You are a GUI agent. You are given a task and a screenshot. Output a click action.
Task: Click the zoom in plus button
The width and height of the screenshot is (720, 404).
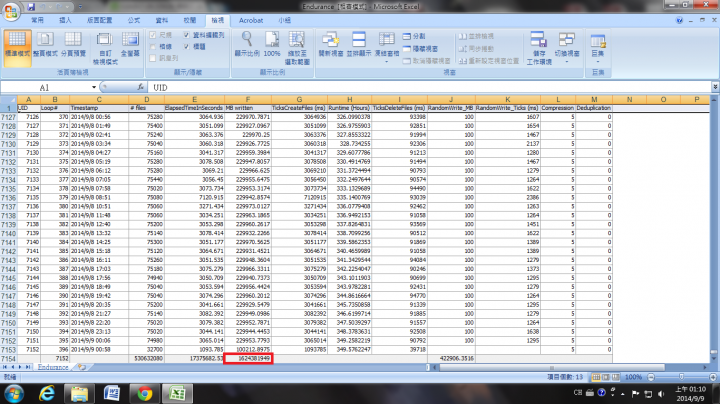[x=713, y=377]
